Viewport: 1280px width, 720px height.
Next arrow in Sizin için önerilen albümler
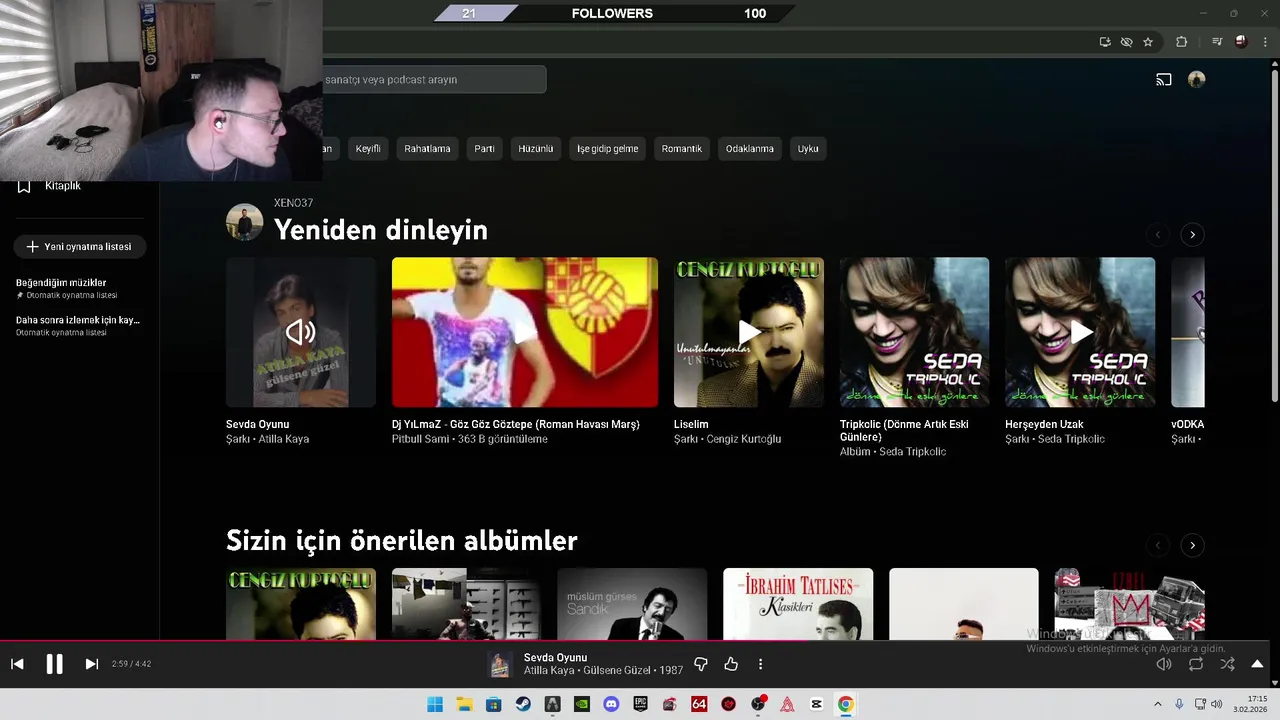[x=1192, y=546]
